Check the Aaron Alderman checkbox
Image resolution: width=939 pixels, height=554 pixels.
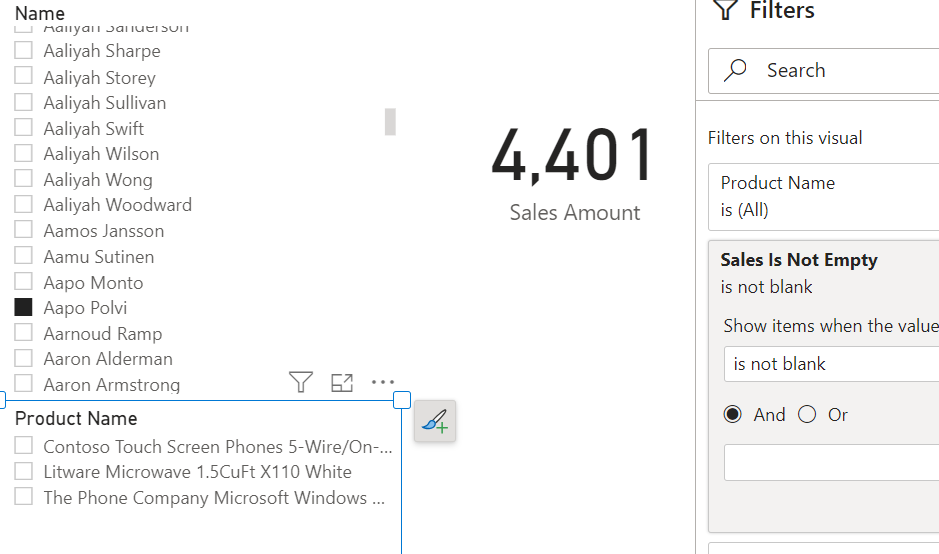point(24,359)
